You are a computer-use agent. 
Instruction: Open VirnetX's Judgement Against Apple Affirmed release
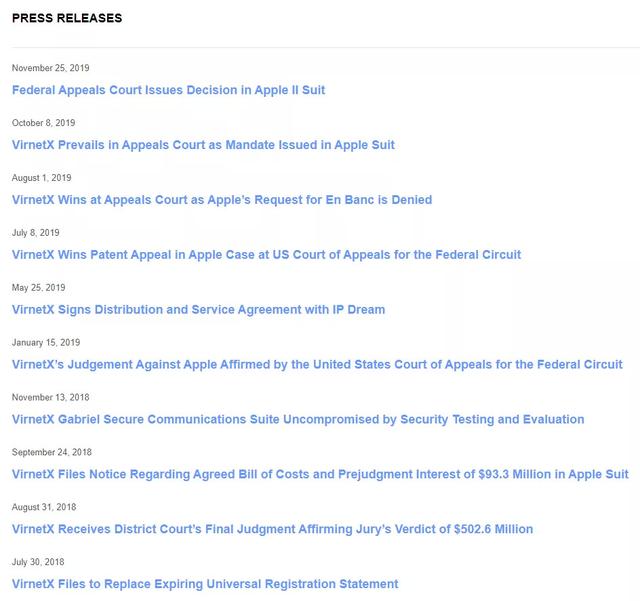point(317,364)
